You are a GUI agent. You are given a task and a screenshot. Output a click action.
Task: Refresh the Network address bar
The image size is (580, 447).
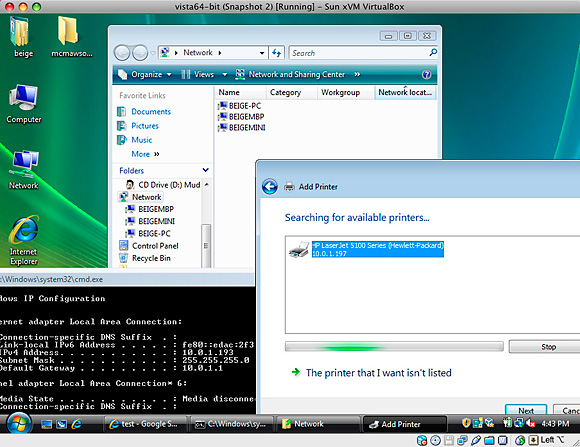click(277, 53)
